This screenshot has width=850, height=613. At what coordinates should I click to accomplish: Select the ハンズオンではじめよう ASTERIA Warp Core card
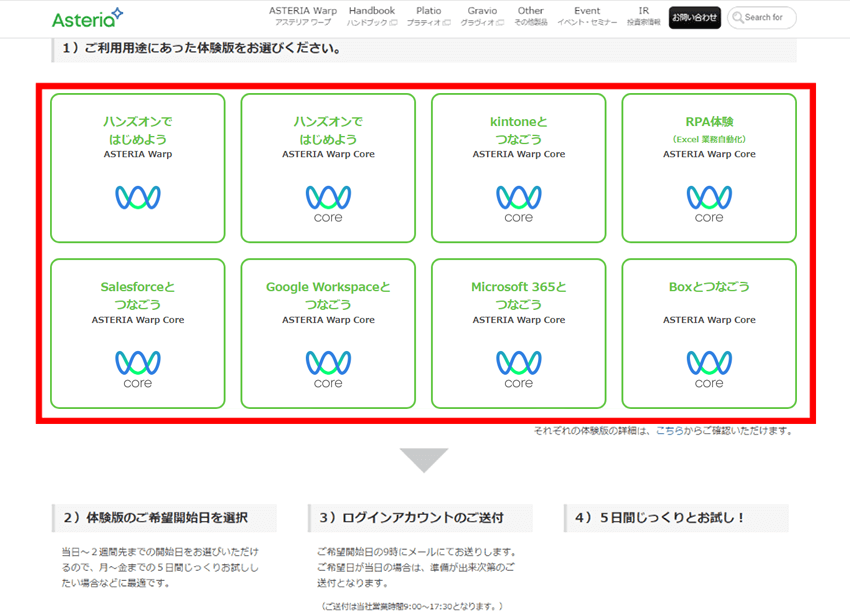(328, 168)
